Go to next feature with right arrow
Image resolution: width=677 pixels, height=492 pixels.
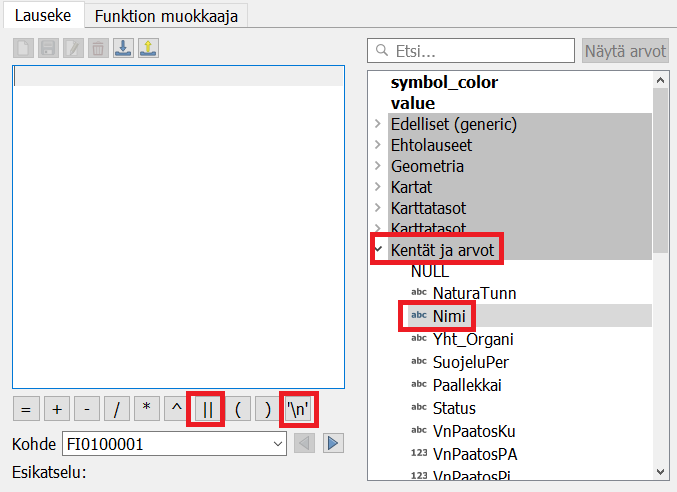click(x=334, y=443)
